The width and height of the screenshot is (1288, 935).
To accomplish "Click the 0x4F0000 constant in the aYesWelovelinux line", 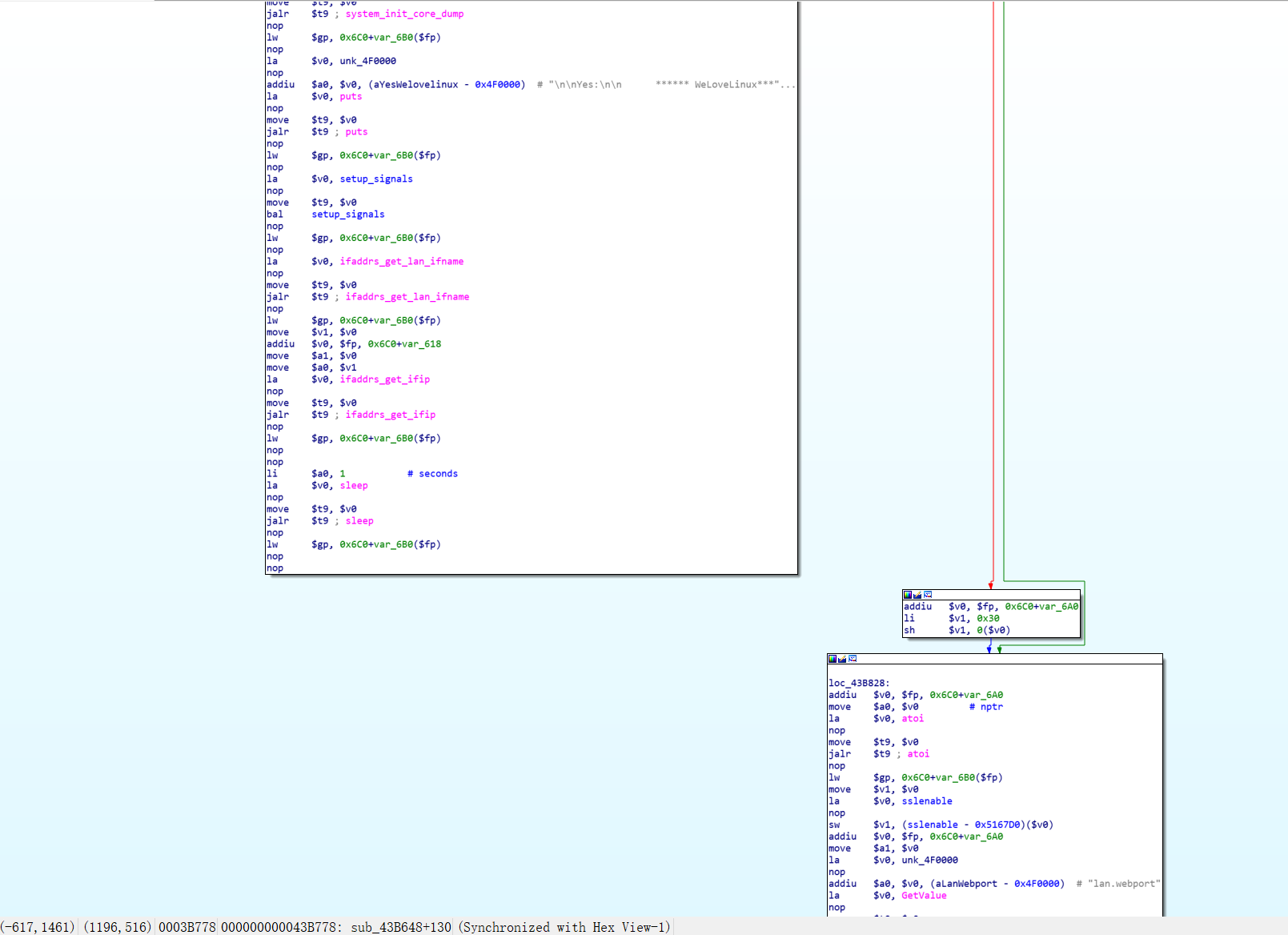I will pos(497,84).
